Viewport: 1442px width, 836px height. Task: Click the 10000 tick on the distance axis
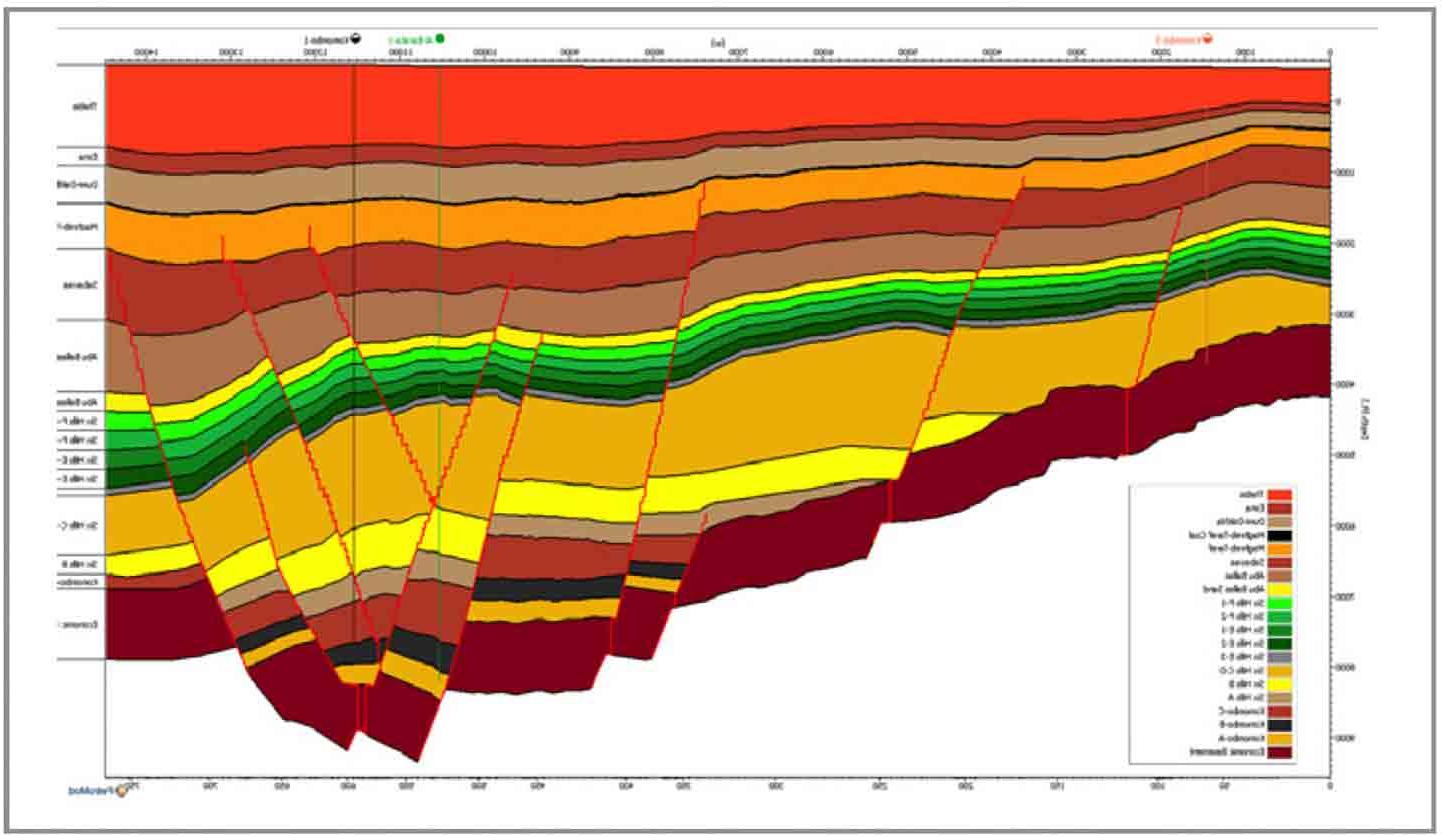point(483,50)
